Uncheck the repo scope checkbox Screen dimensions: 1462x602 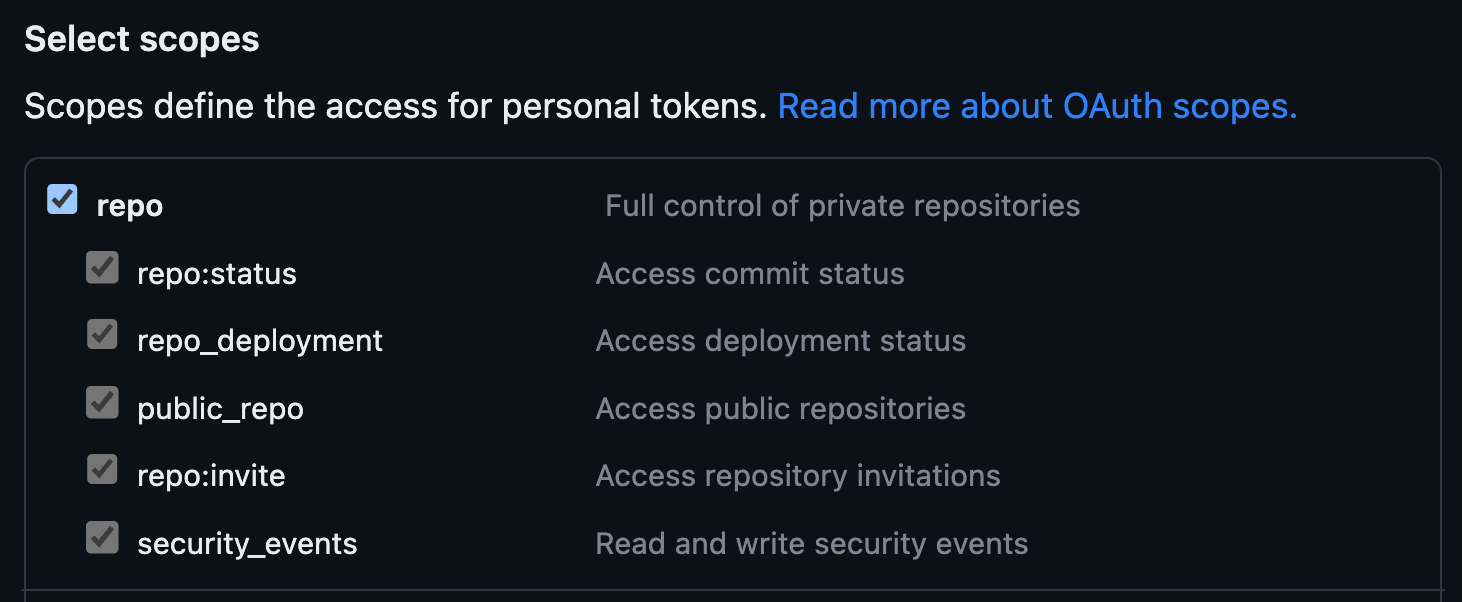[x=62, y=200]
